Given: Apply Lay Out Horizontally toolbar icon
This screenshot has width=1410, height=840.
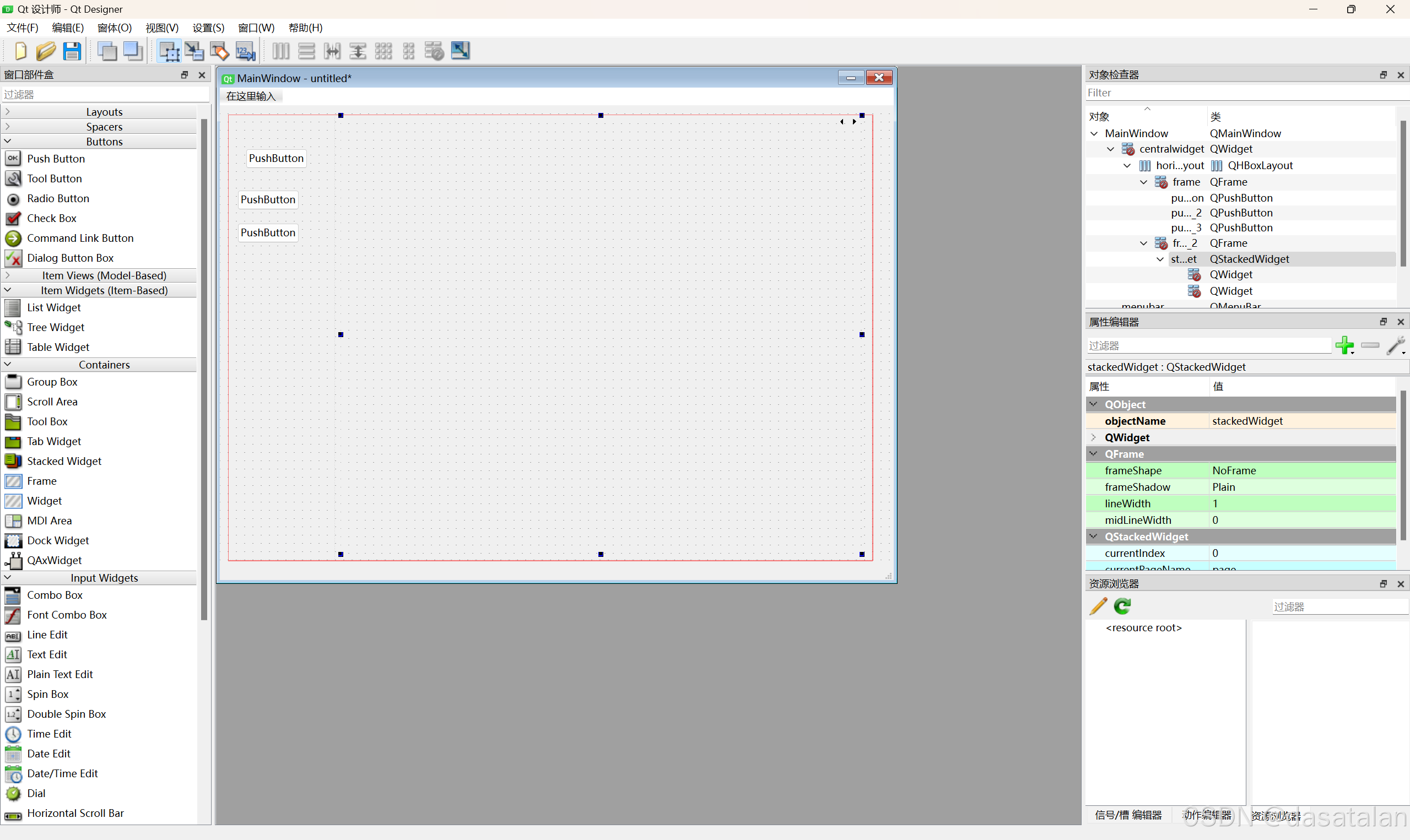Looking at the screenshot, I should tap(280, 51).
